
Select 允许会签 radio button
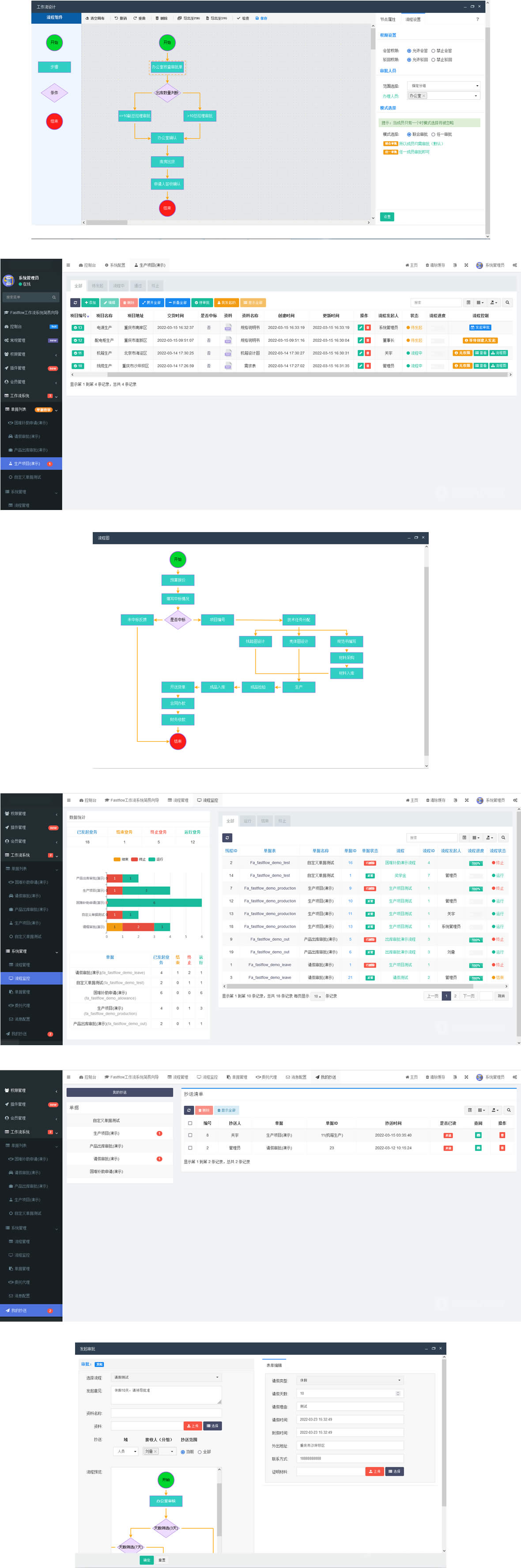tap(409, 51)
